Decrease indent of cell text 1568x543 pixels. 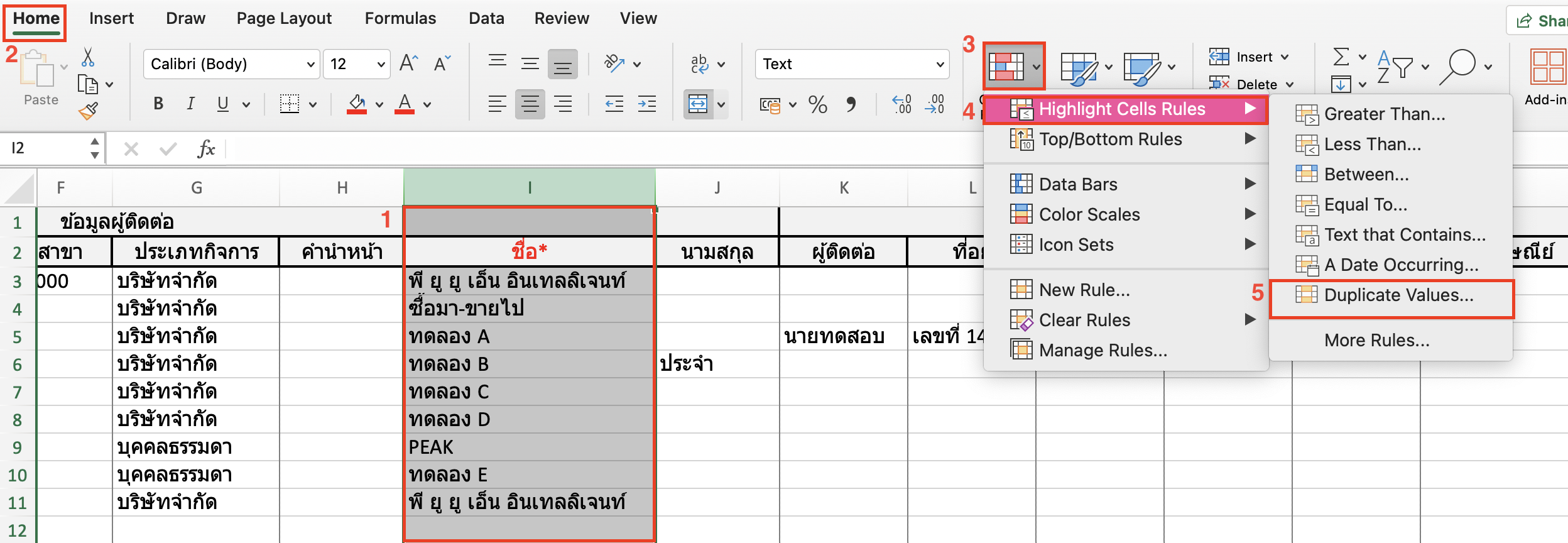tap(614, 104)
